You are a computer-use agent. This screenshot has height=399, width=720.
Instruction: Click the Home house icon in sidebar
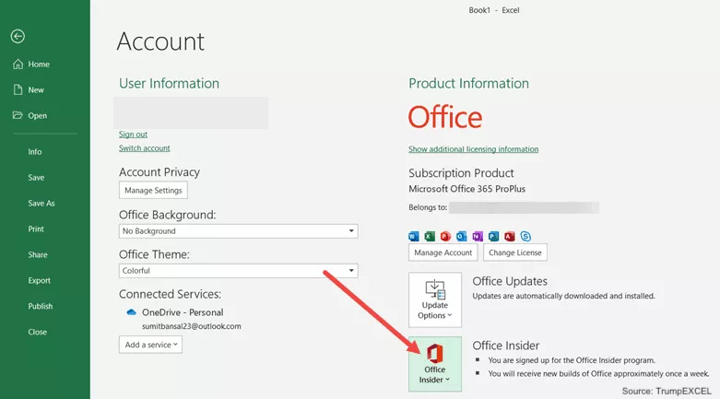[x=18, y=64]
